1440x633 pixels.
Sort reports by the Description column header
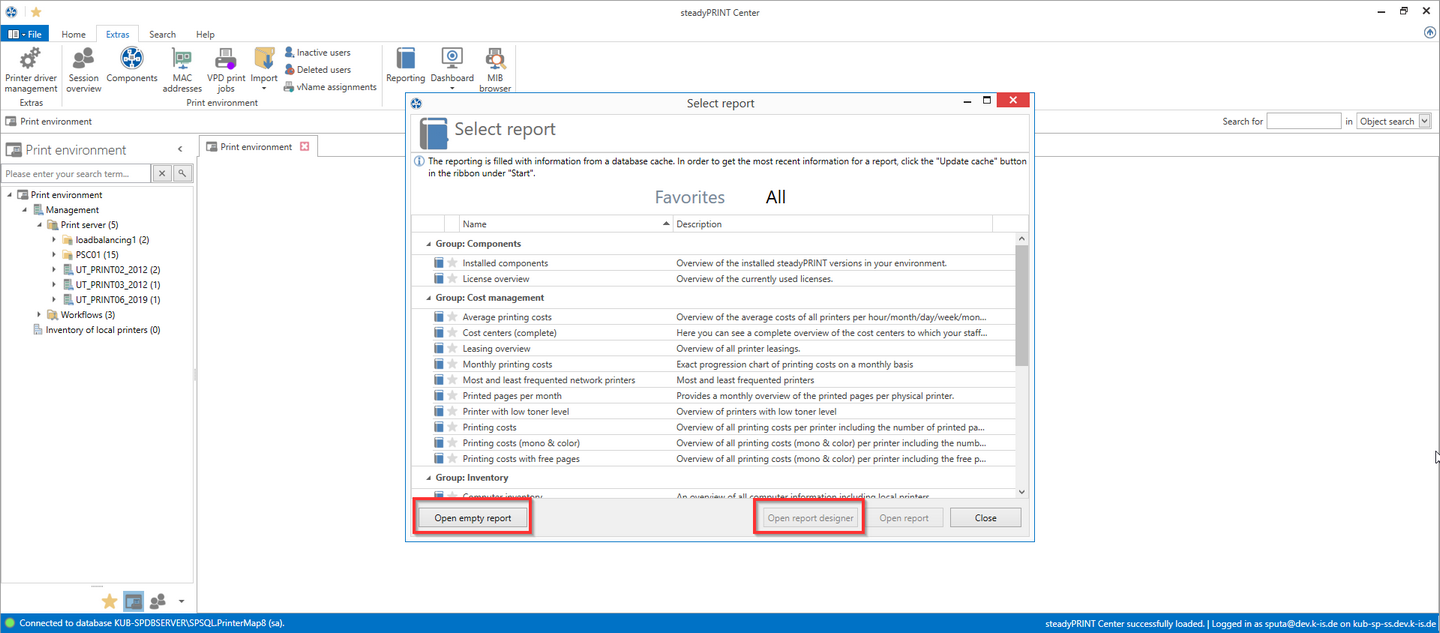tap(833, 224)
